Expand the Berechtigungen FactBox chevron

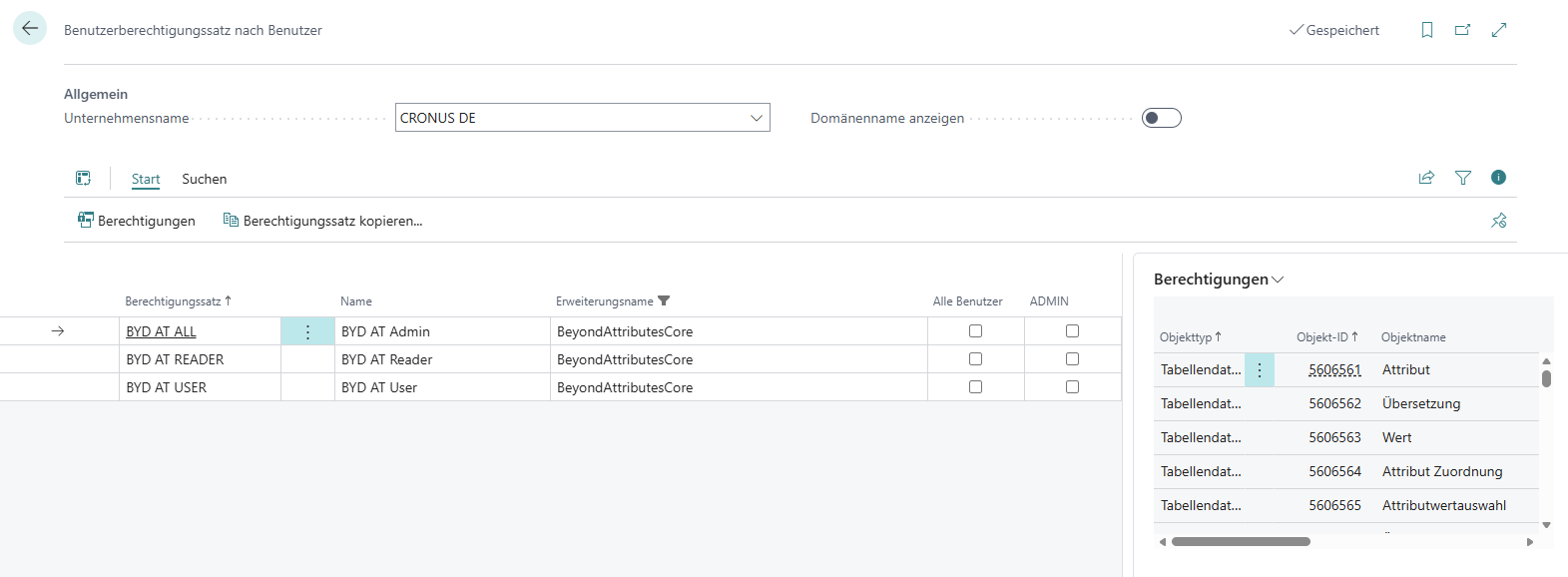[1279, 280]
